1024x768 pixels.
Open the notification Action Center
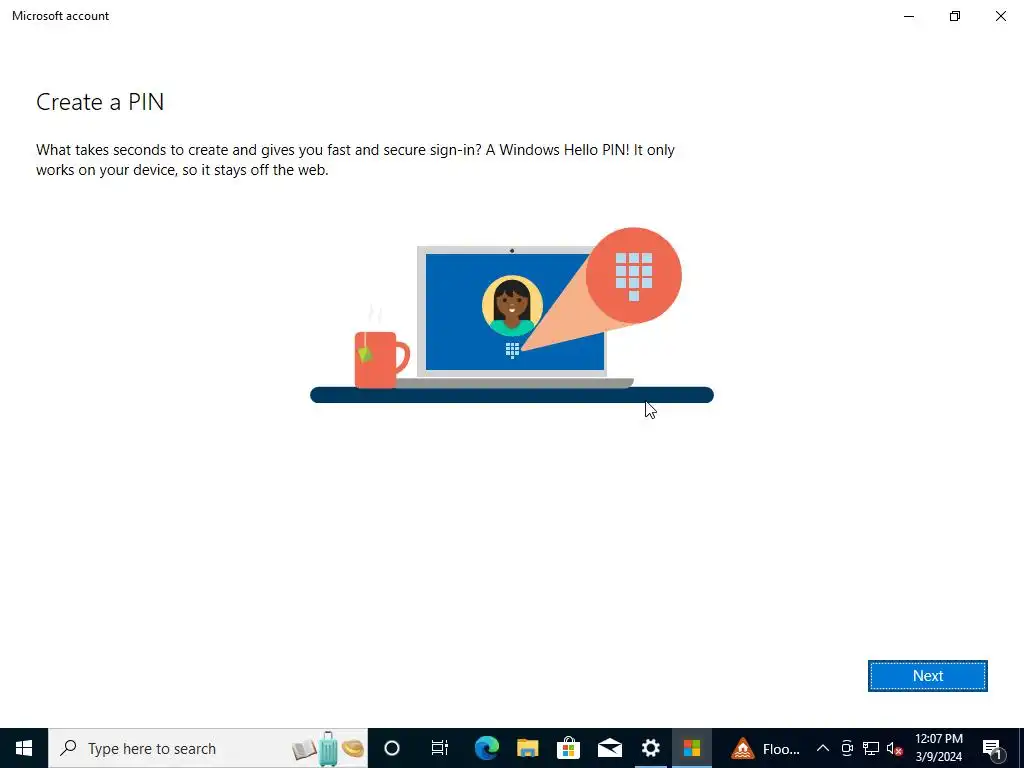[992, 748]
